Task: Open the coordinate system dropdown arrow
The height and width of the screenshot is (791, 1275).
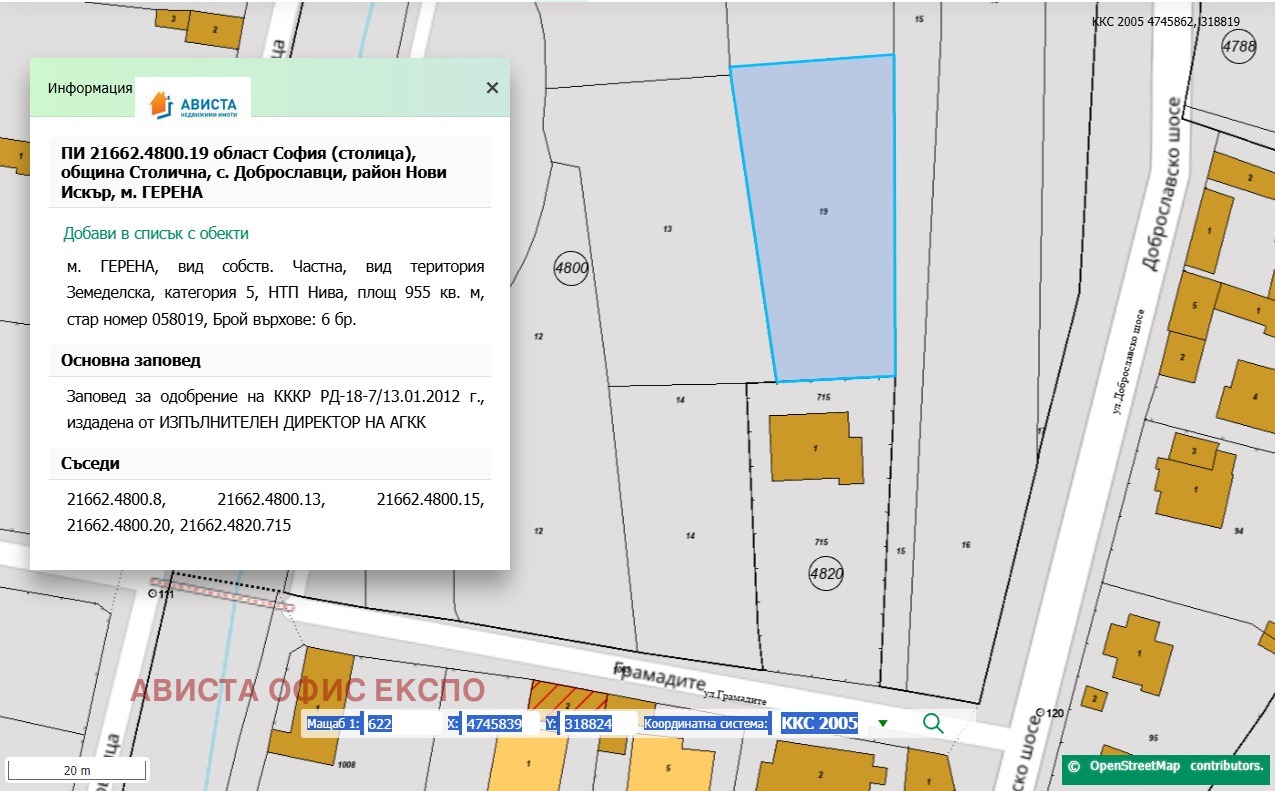Action: (883, 723)
